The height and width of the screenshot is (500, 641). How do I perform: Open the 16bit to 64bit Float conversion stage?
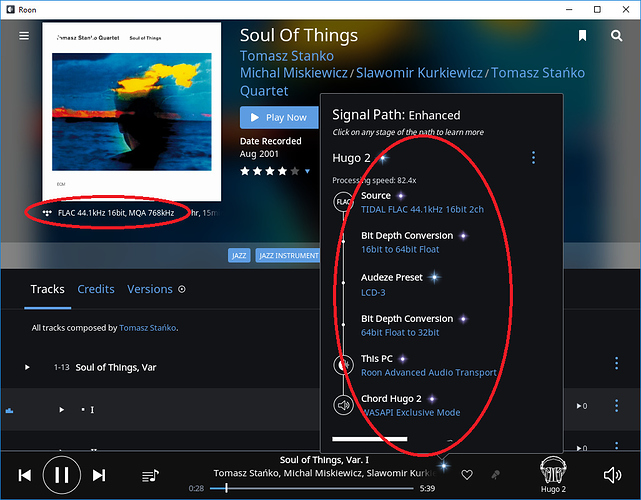pyautogui.click(x=400, y=249)
